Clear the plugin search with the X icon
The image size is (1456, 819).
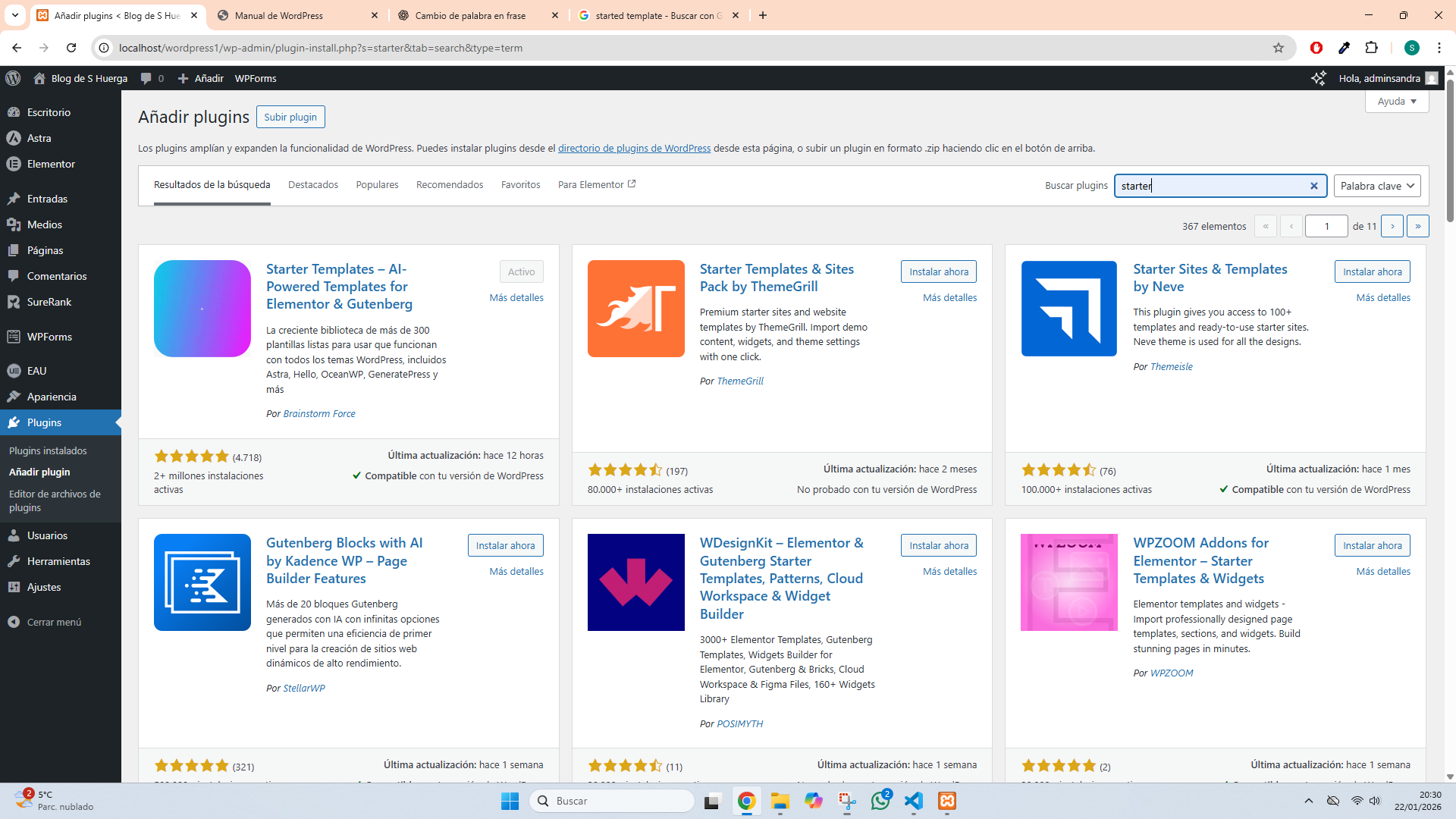(1314, 186)
